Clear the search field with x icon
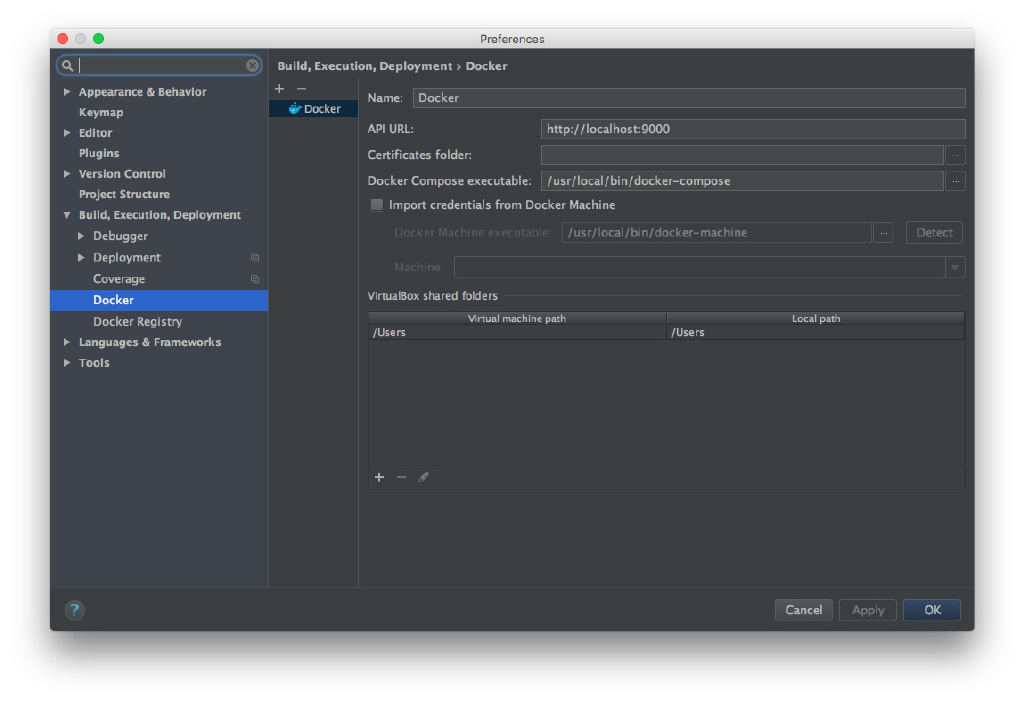This screenshot has height=702, width=1024. (x=252, y=66)
